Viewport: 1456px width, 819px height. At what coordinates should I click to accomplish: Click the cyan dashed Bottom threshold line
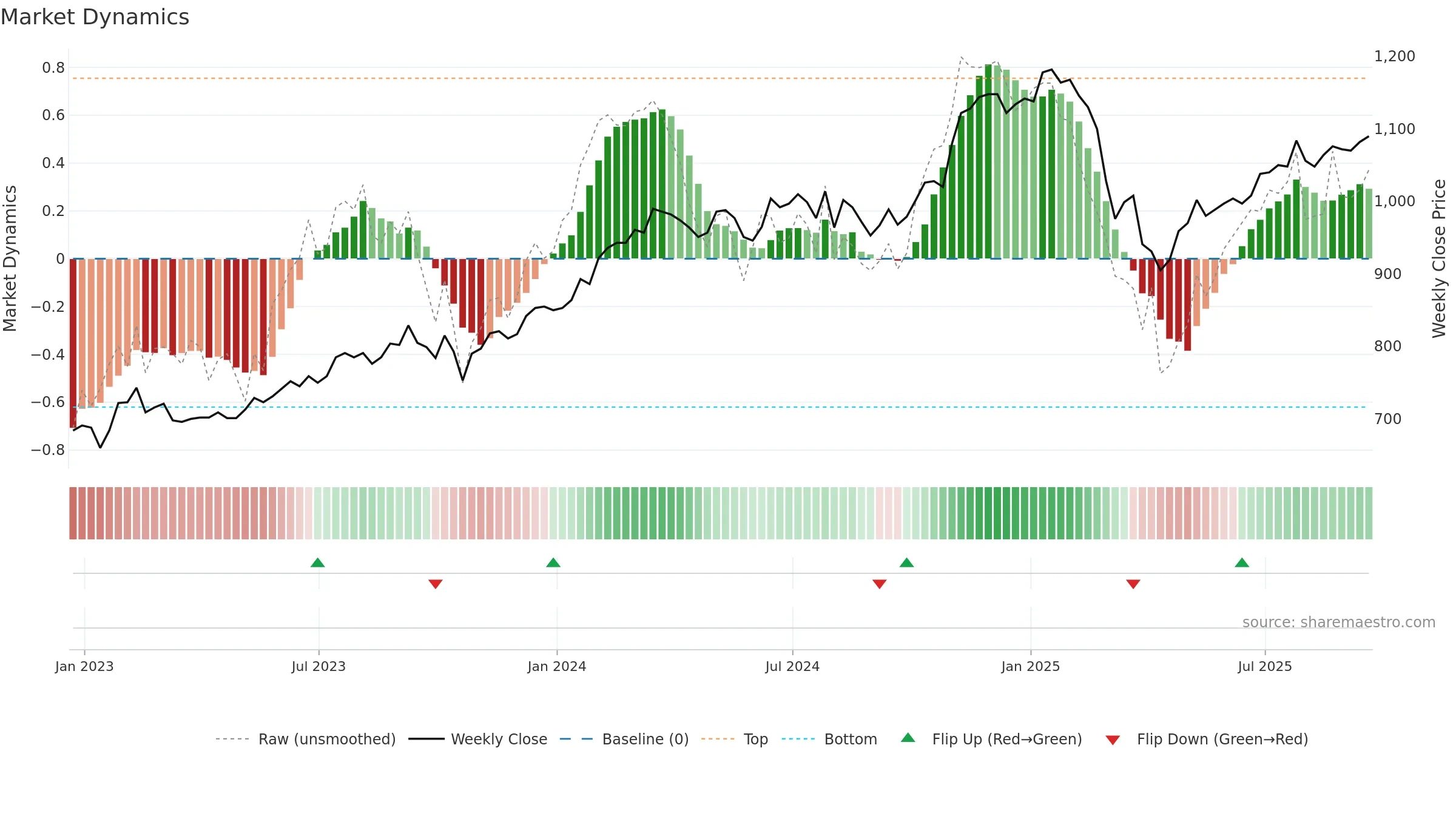tap(719, 407)
